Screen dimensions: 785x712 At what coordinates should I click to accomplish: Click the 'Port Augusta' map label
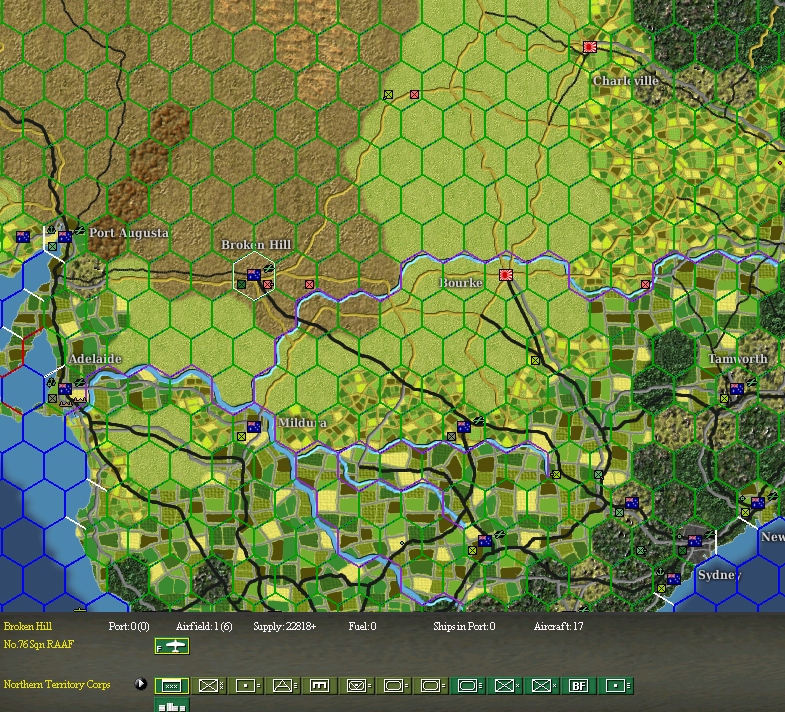(129, 233)
